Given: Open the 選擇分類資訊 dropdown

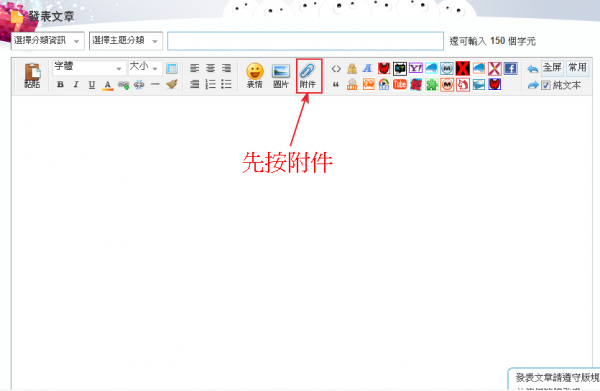Looking at the screenshot, I should 48,41.
